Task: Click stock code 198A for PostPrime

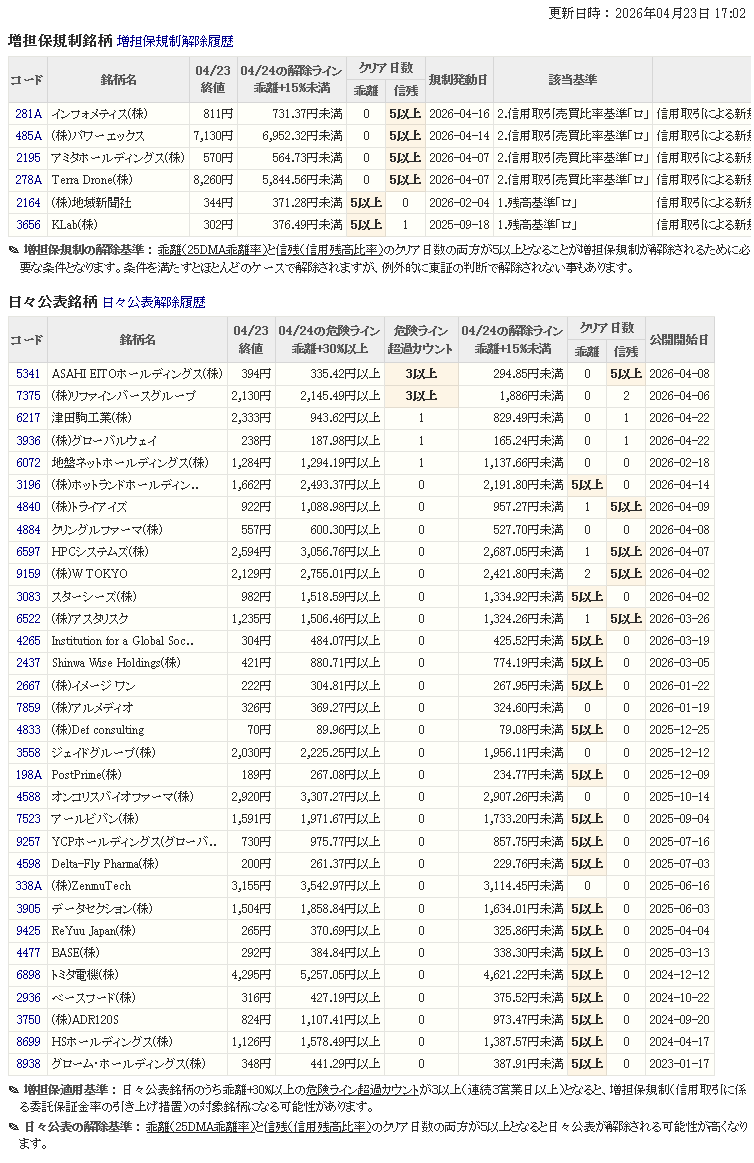Action: (28, 774)
